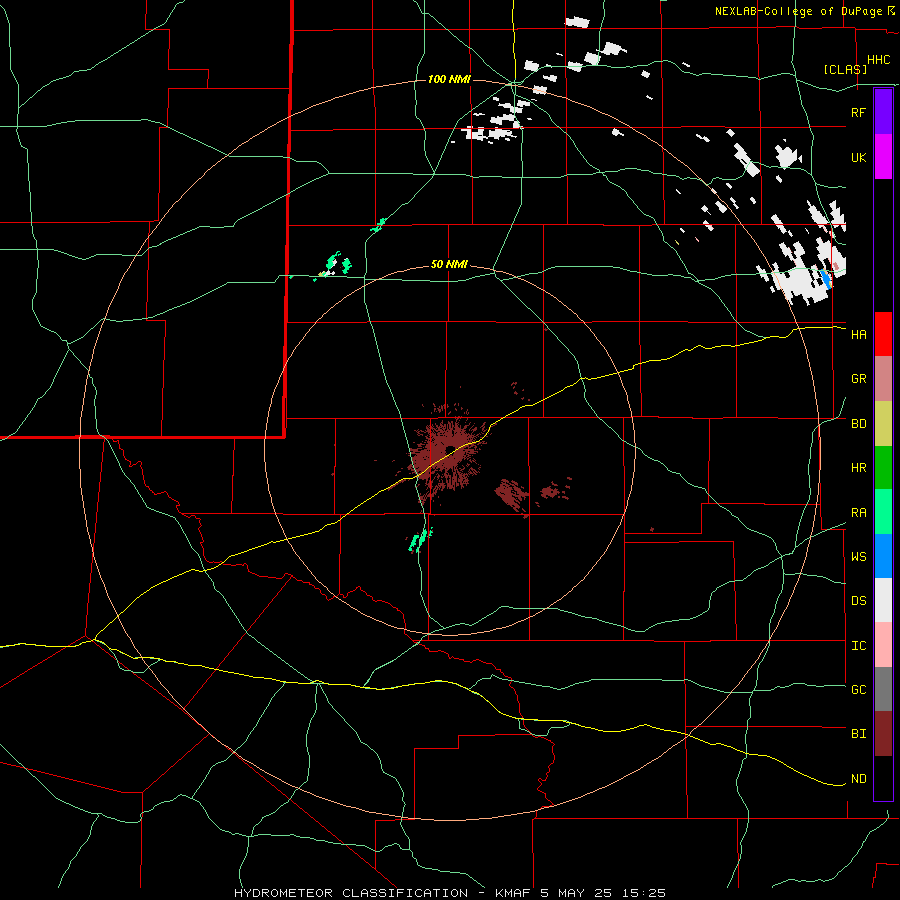Pick the dark green HR legend swatch
This screenshot has width=900, height=900.
[883, 468]
